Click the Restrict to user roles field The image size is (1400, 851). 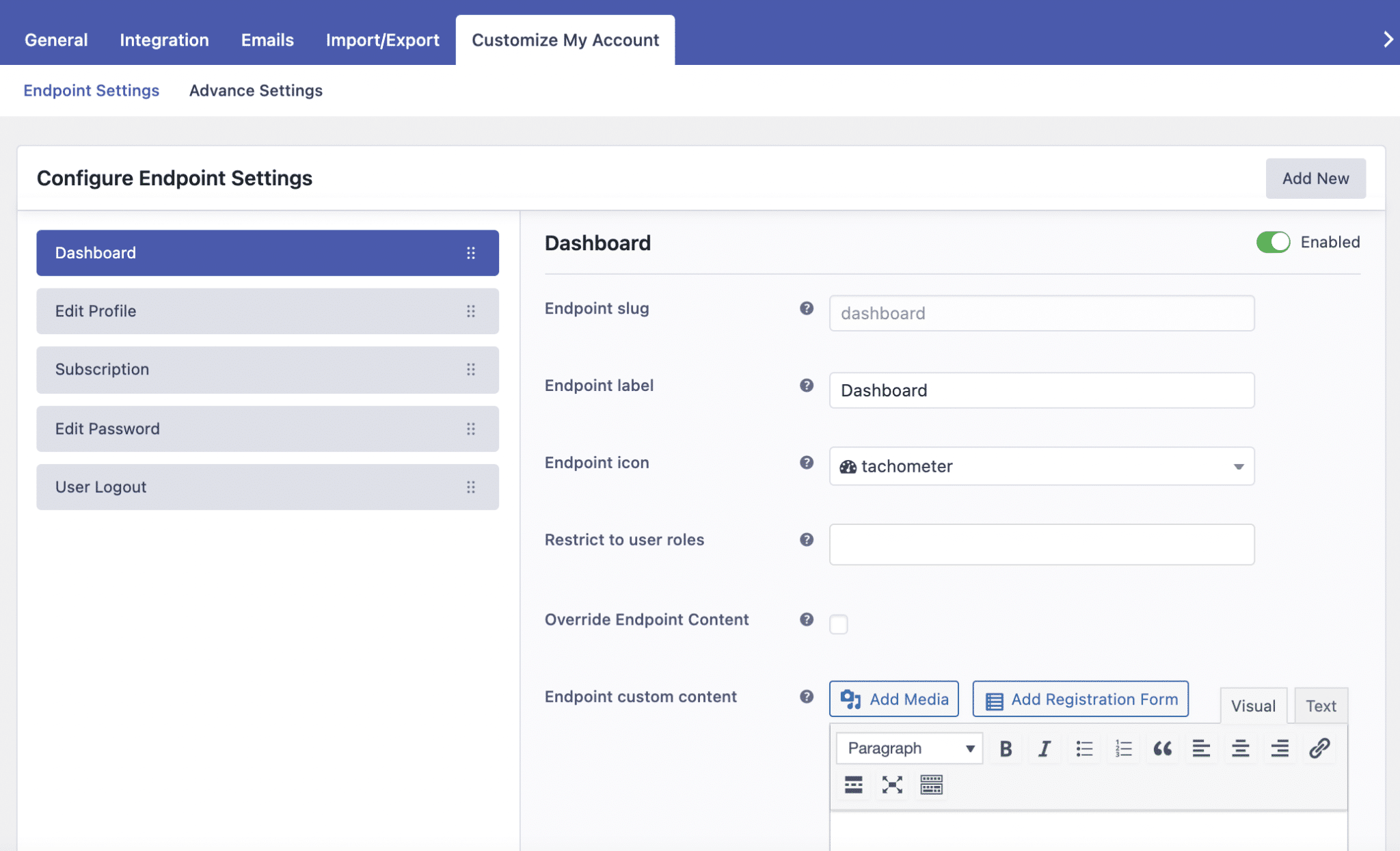[1040, 544]
